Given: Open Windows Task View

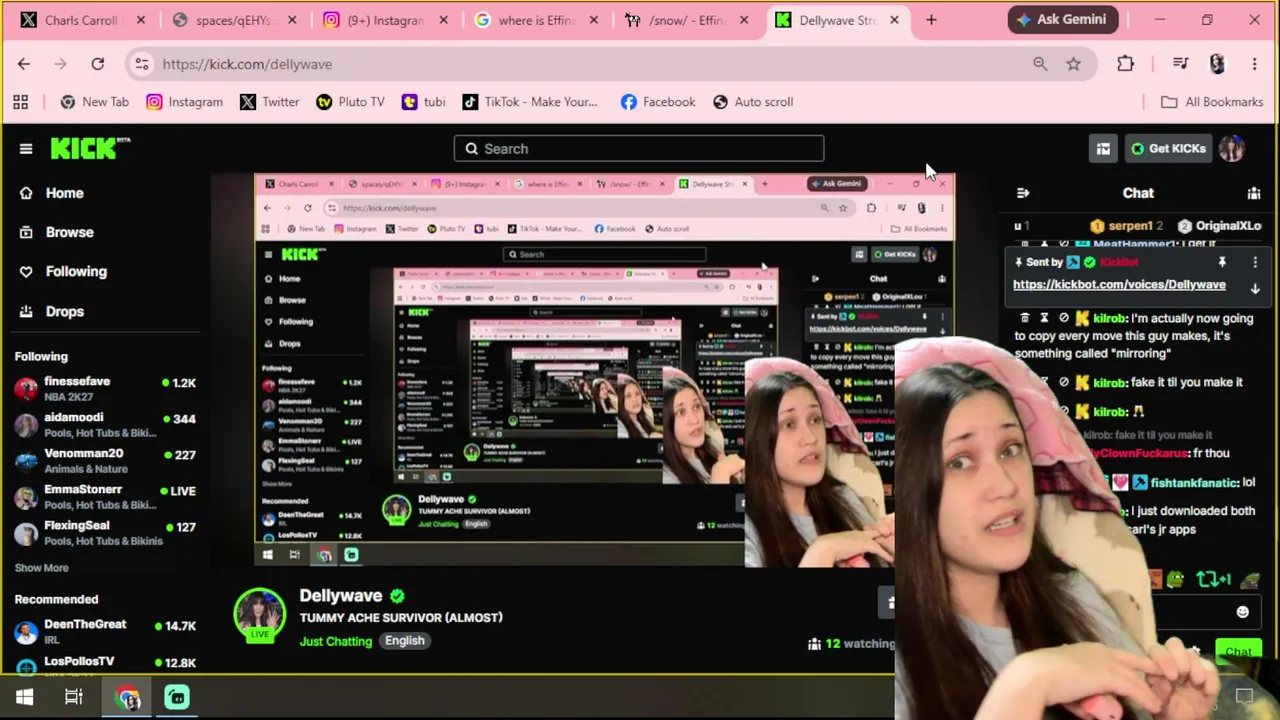Looking at the screenshot, I should click(x=74, y=697).
